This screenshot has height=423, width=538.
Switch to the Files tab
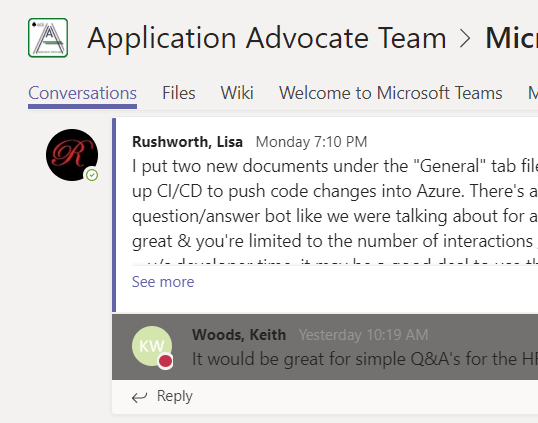(179, 93)
